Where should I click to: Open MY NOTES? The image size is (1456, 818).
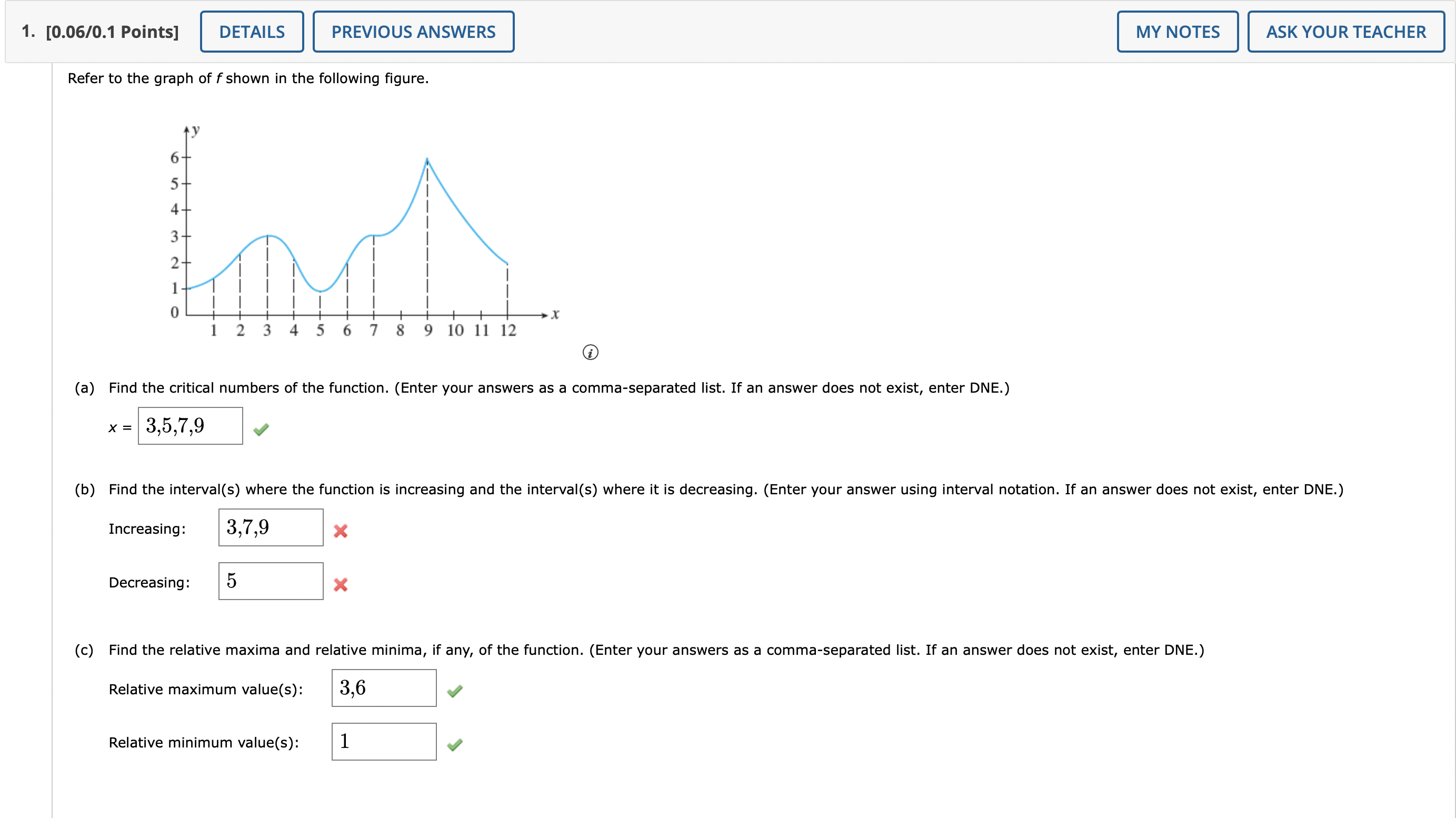1177,32
